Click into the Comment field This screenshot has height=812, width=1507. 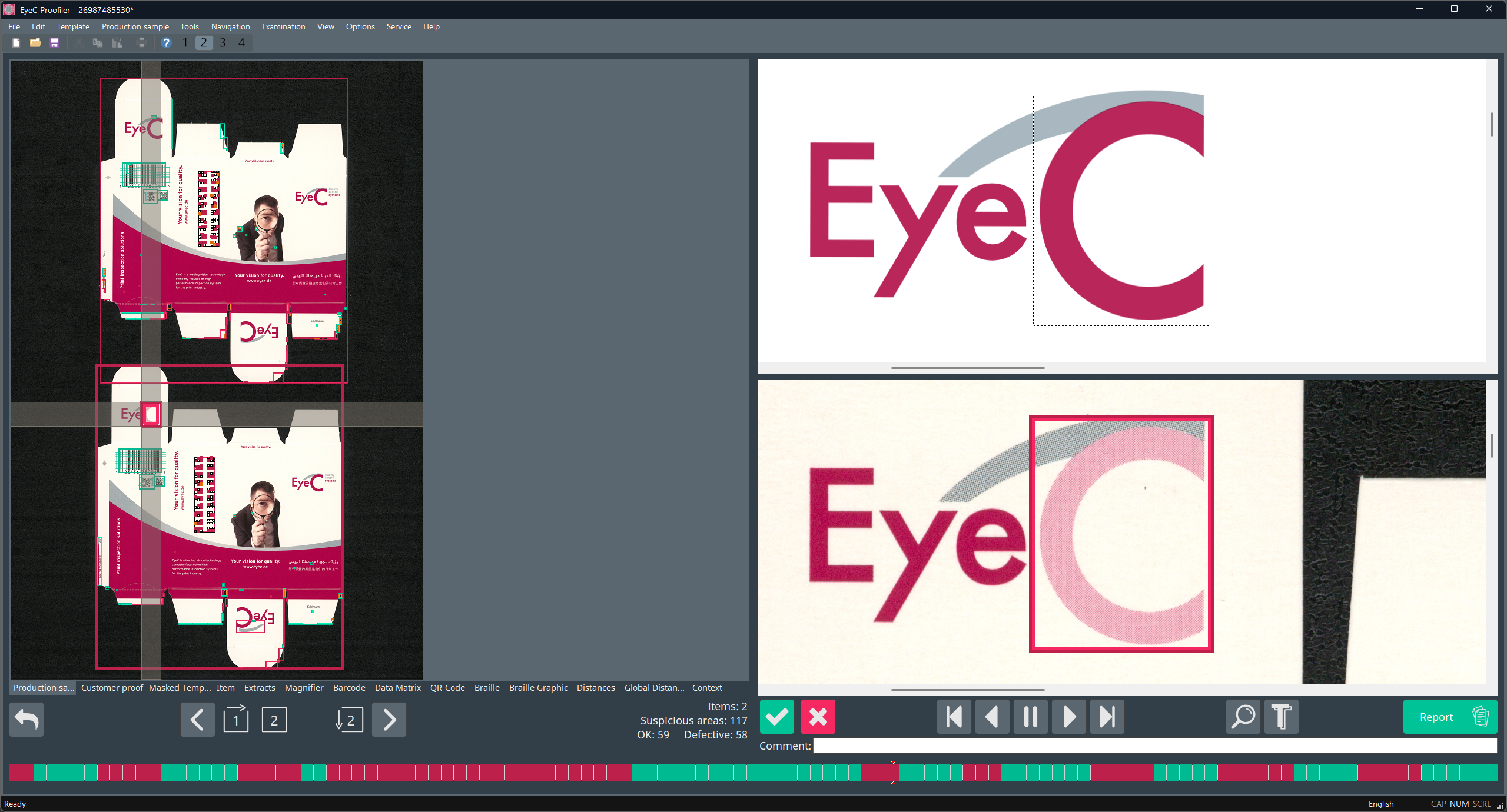pos(1155,746)
